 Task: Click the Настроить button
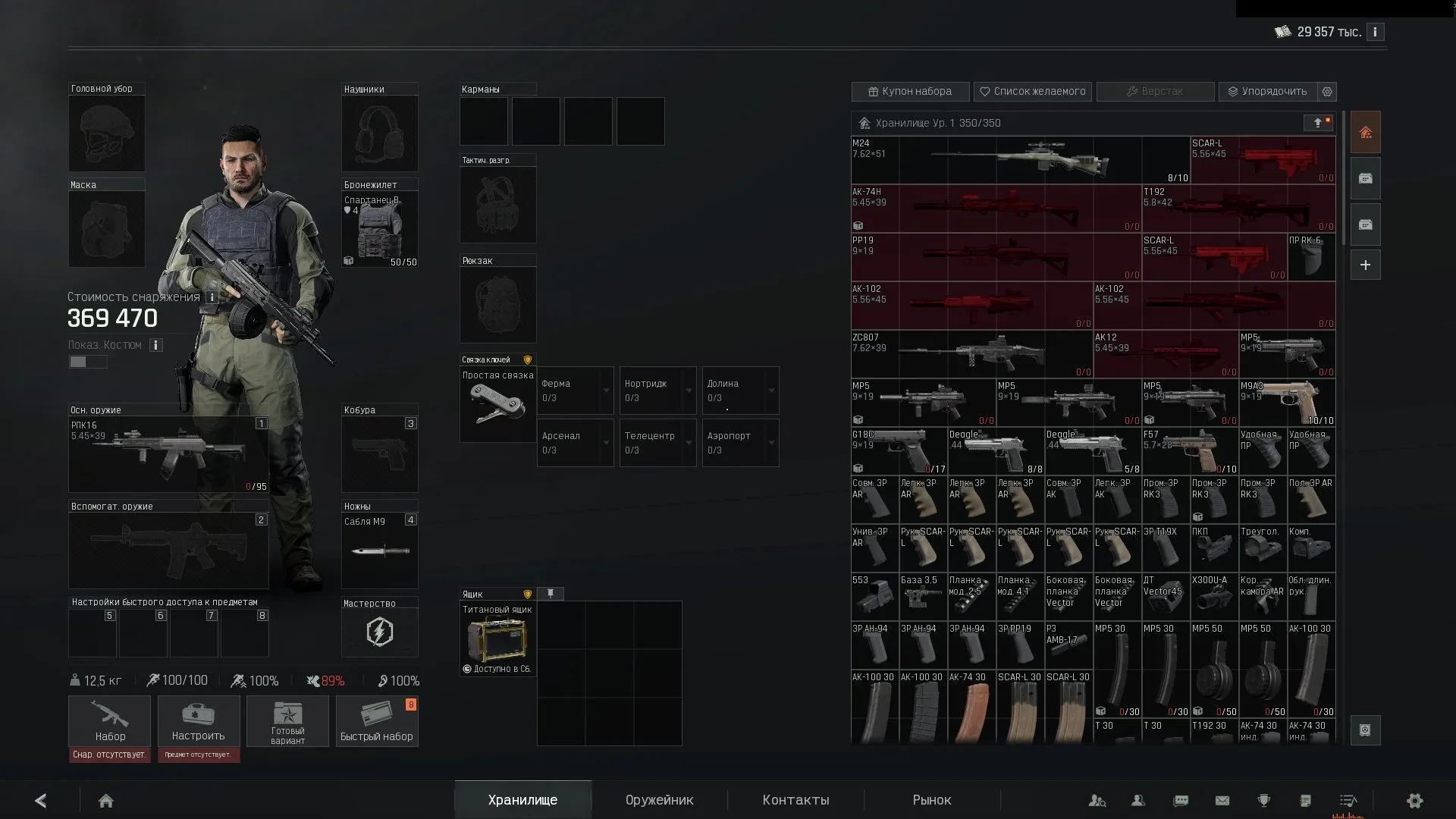(x=199, y=721)
